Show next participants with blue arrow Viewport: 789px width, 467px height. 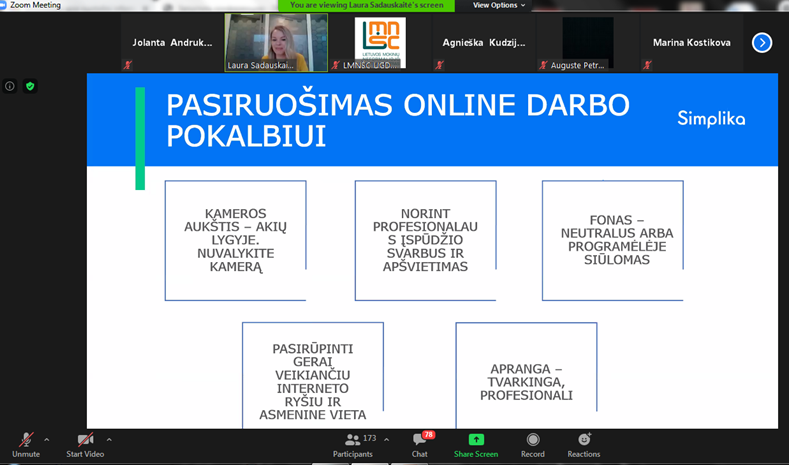point(762,42)
